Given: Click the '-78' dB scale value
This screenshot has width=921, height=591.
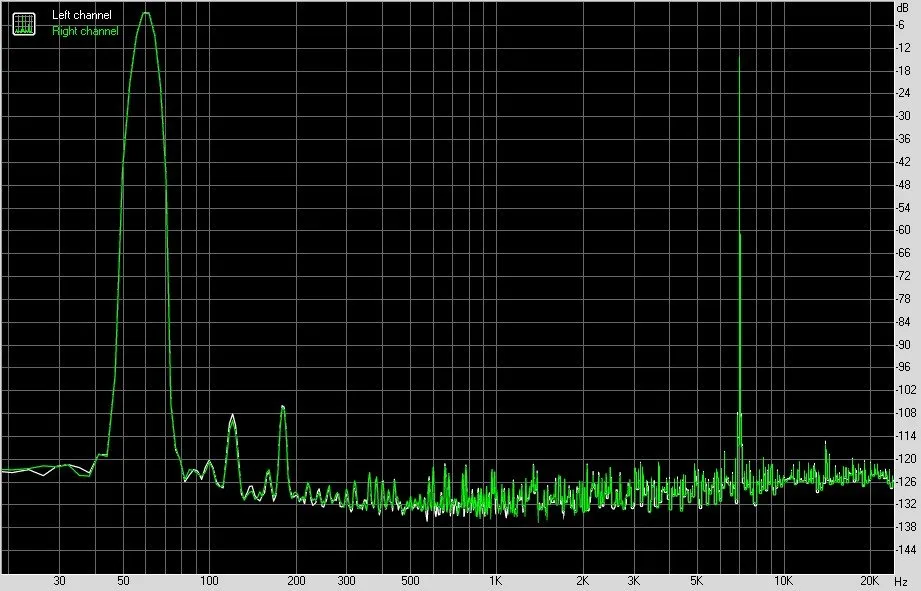Looking at the screenshot, I should [903, 298].
